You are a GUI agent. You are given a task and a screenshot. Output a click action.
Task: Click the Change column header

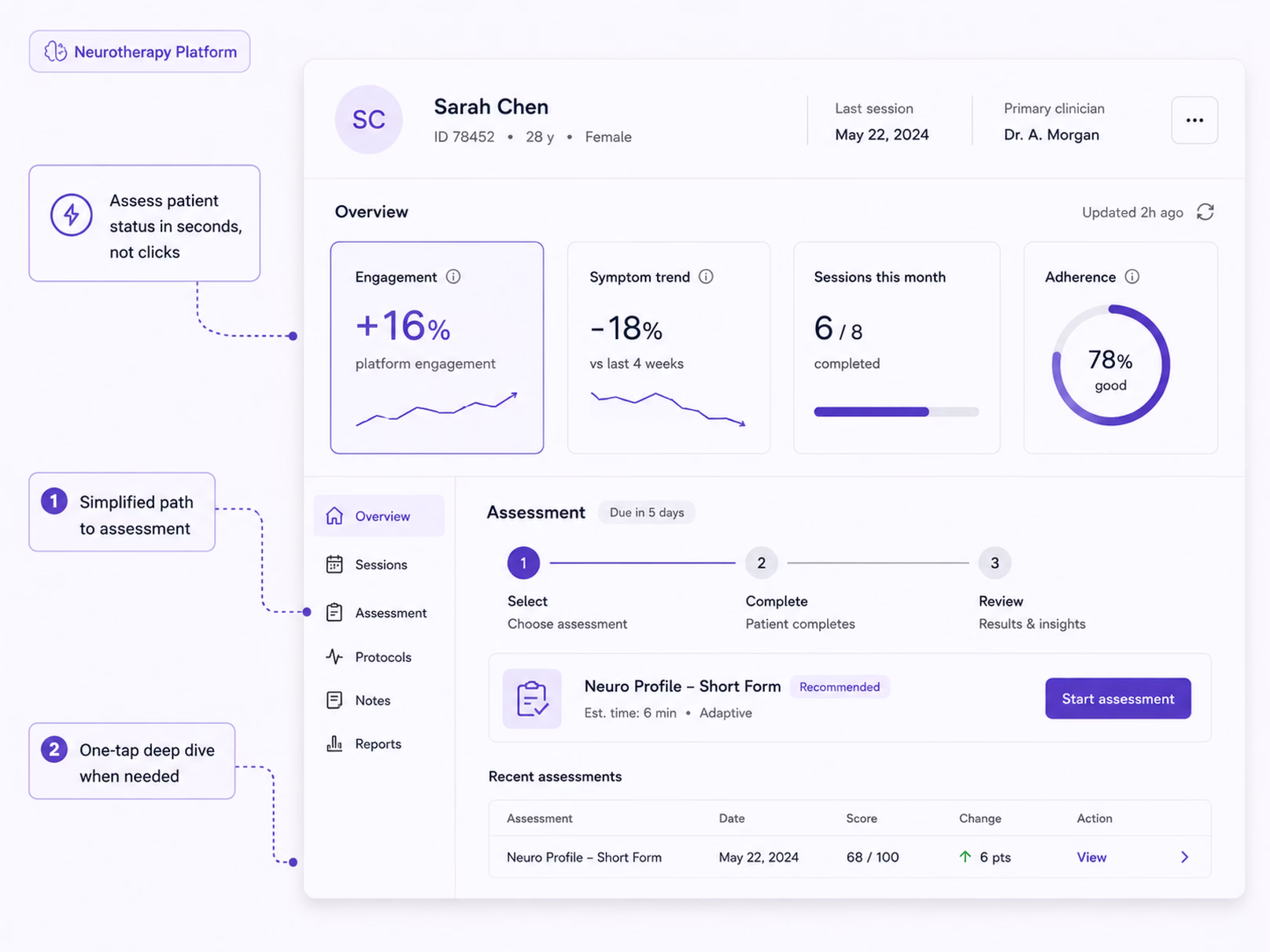(x=980, y=818)
